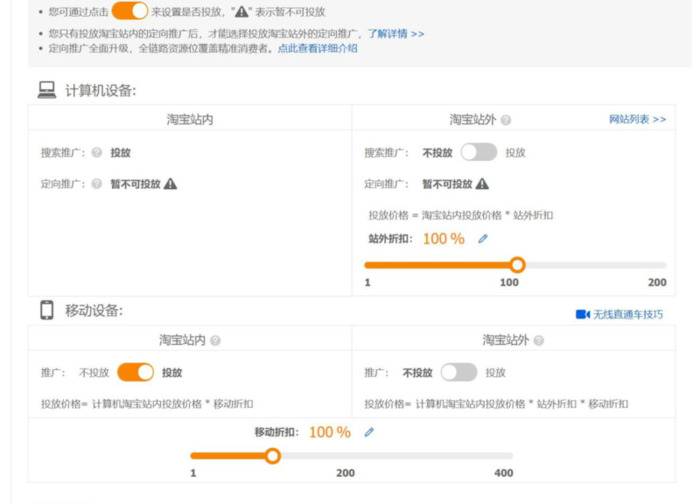
Task: Edit 站外折扣 with the pencil icon
Action: coord(483,239)
